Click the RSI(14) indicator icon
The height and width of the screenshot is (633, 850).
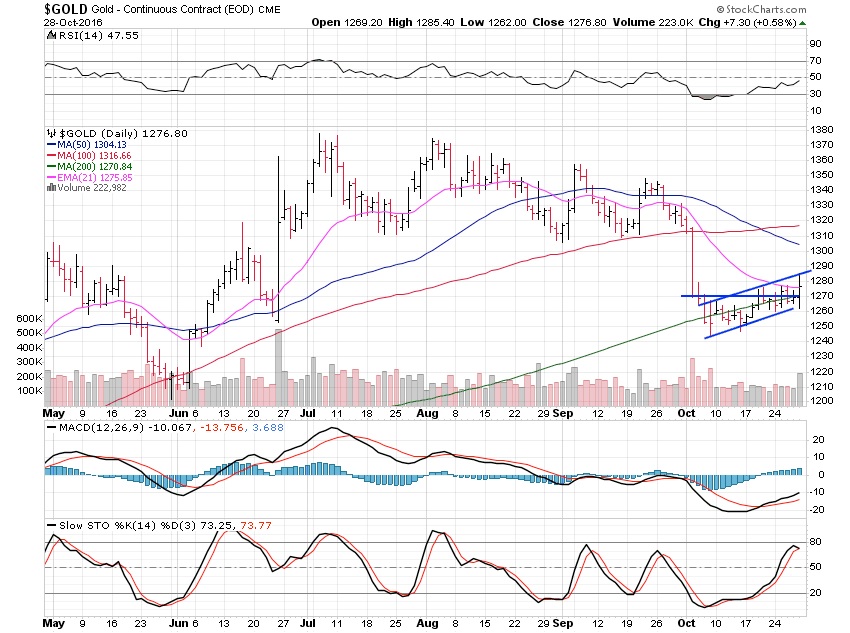coord(51,35)
